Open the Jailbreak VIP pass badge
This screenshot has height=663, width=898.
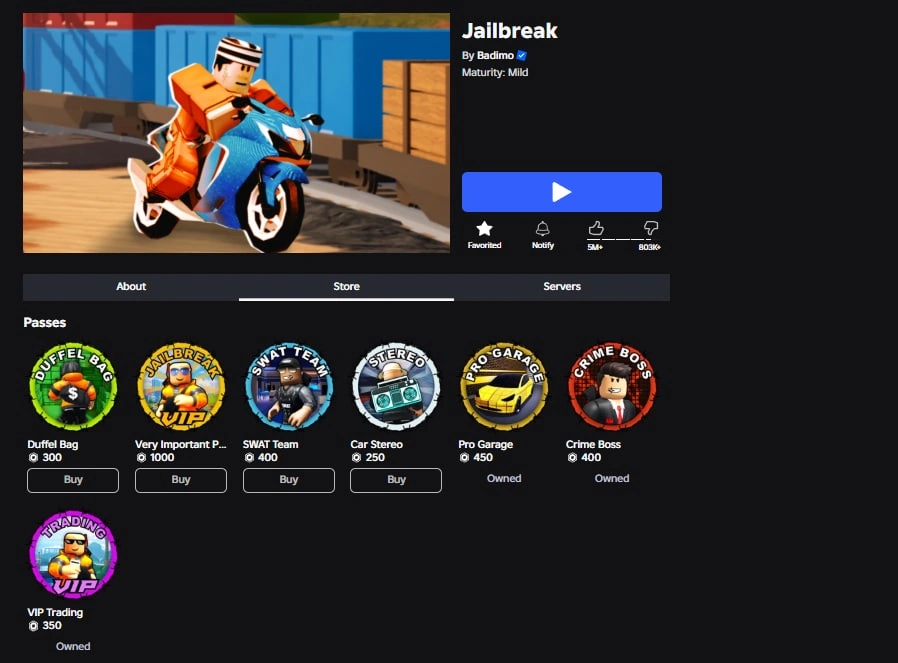click(181, 386)
